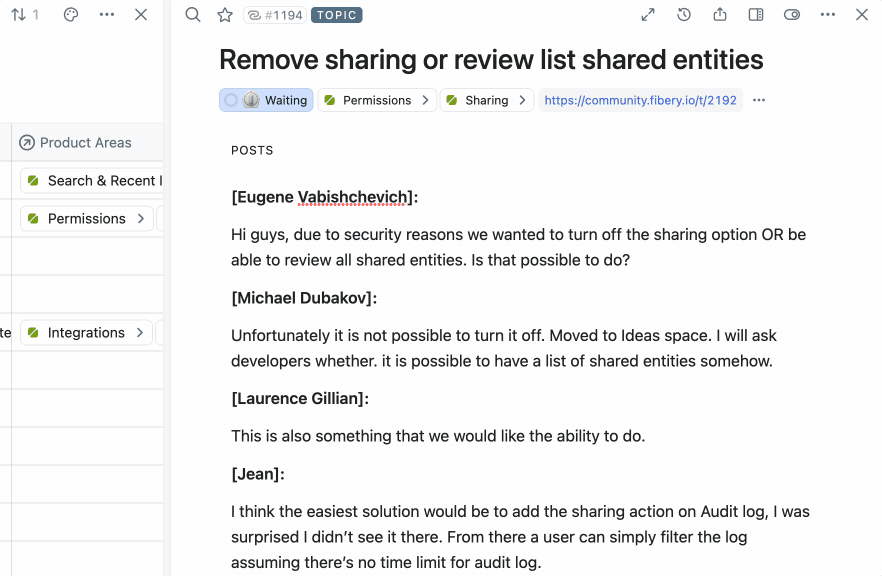The height and width of the screenshot is (576, 882).
Task: Expand the entity to full screen
Action: (648, 15)
